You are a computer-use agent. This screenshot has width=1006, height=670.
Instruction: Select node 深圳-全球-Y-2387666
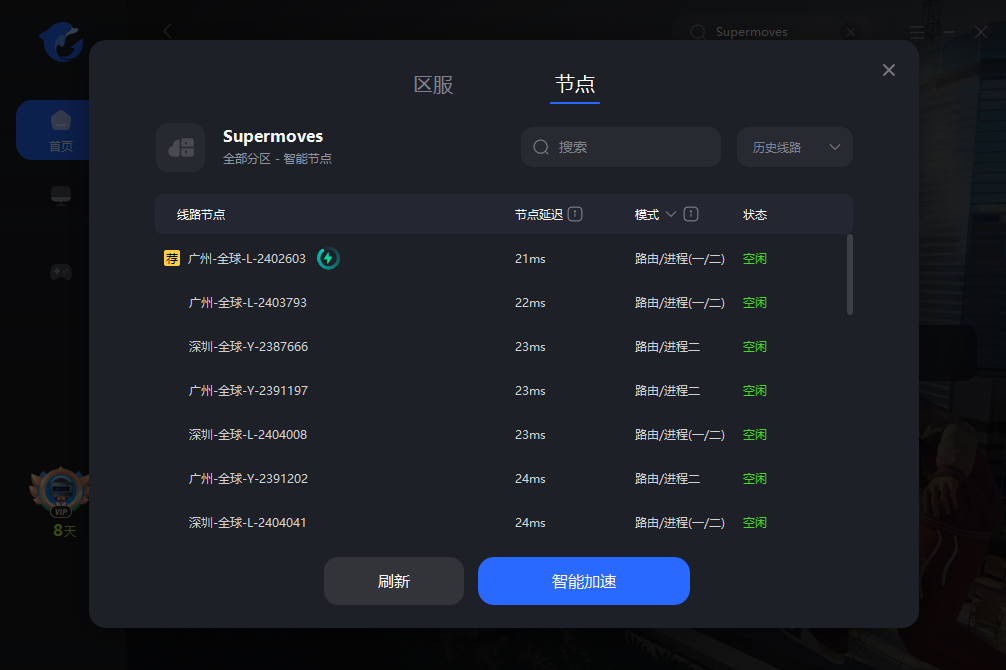[503, 347]
